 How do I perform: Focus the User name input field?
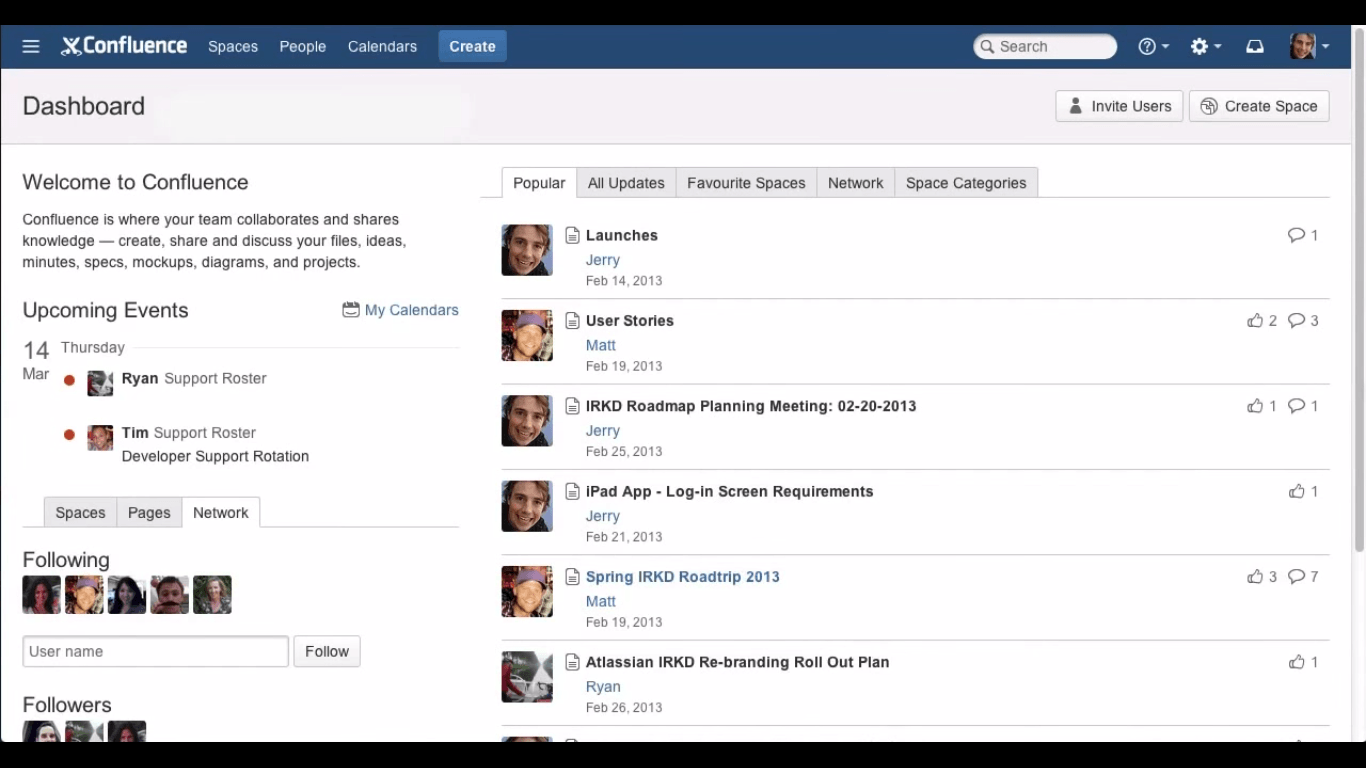click(156, 651)
